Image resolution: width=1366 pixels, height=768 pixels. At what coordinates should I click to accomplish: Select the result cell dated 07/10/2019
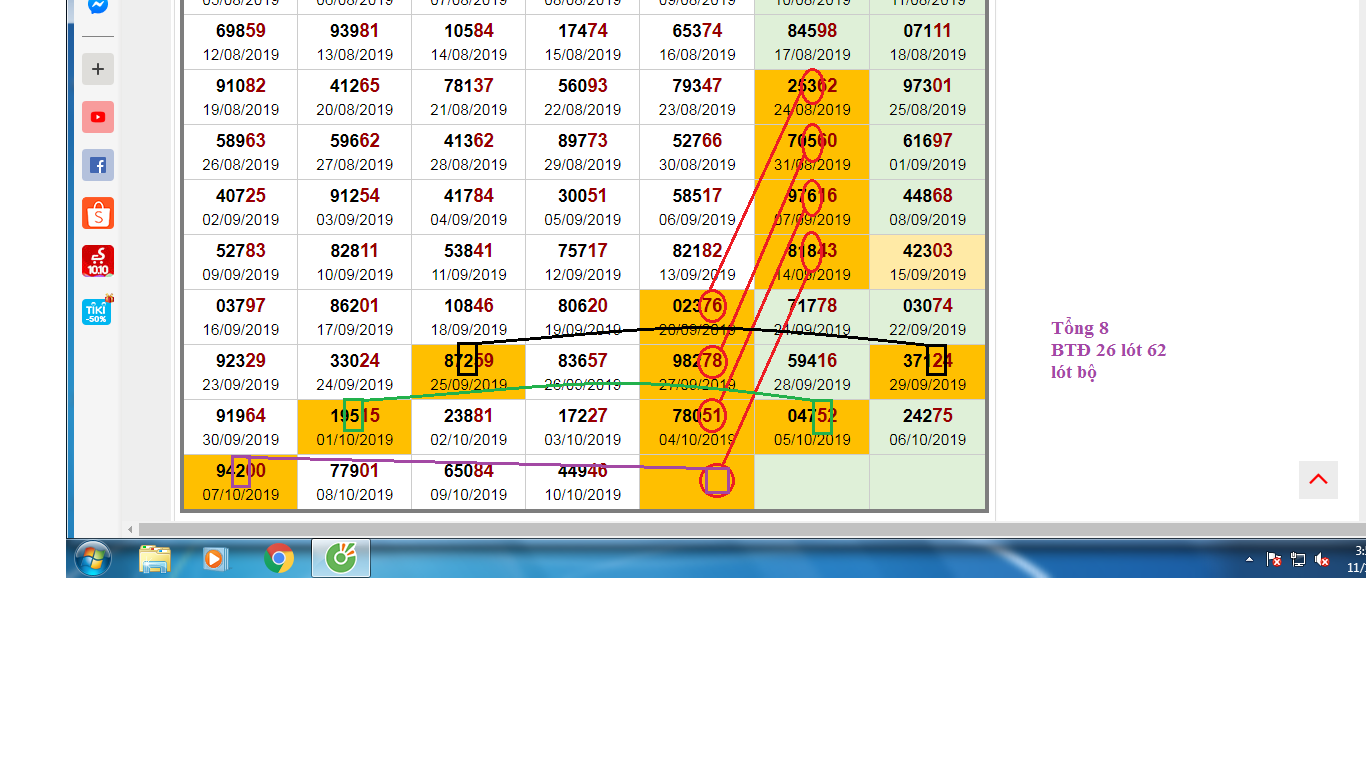(240, 482)
